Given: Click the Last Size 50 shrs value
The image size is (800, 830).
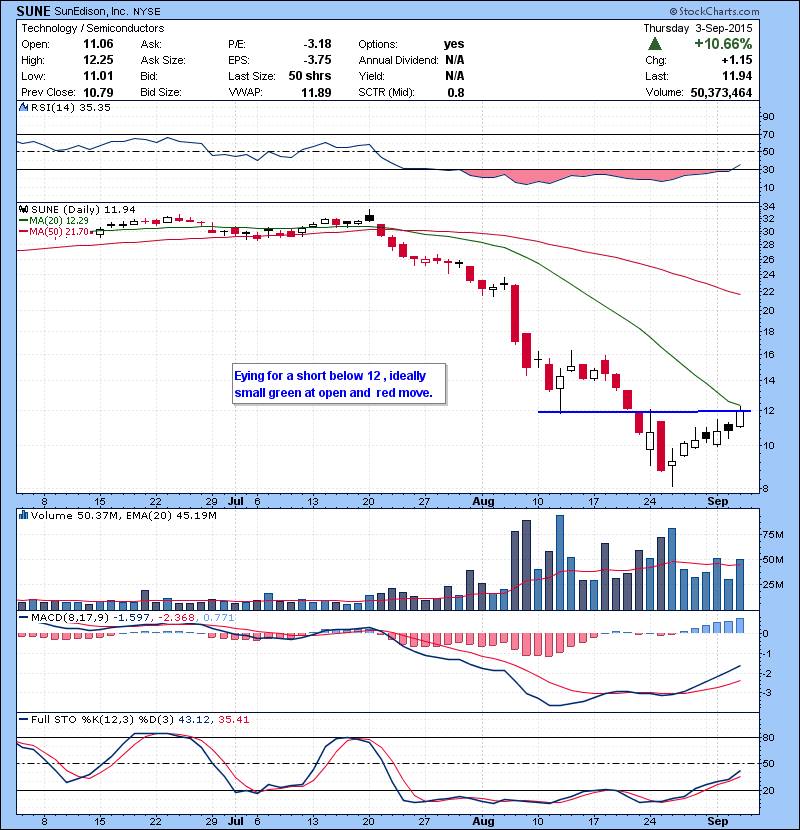Looking at the screenshot, I should tap(310, 76).
